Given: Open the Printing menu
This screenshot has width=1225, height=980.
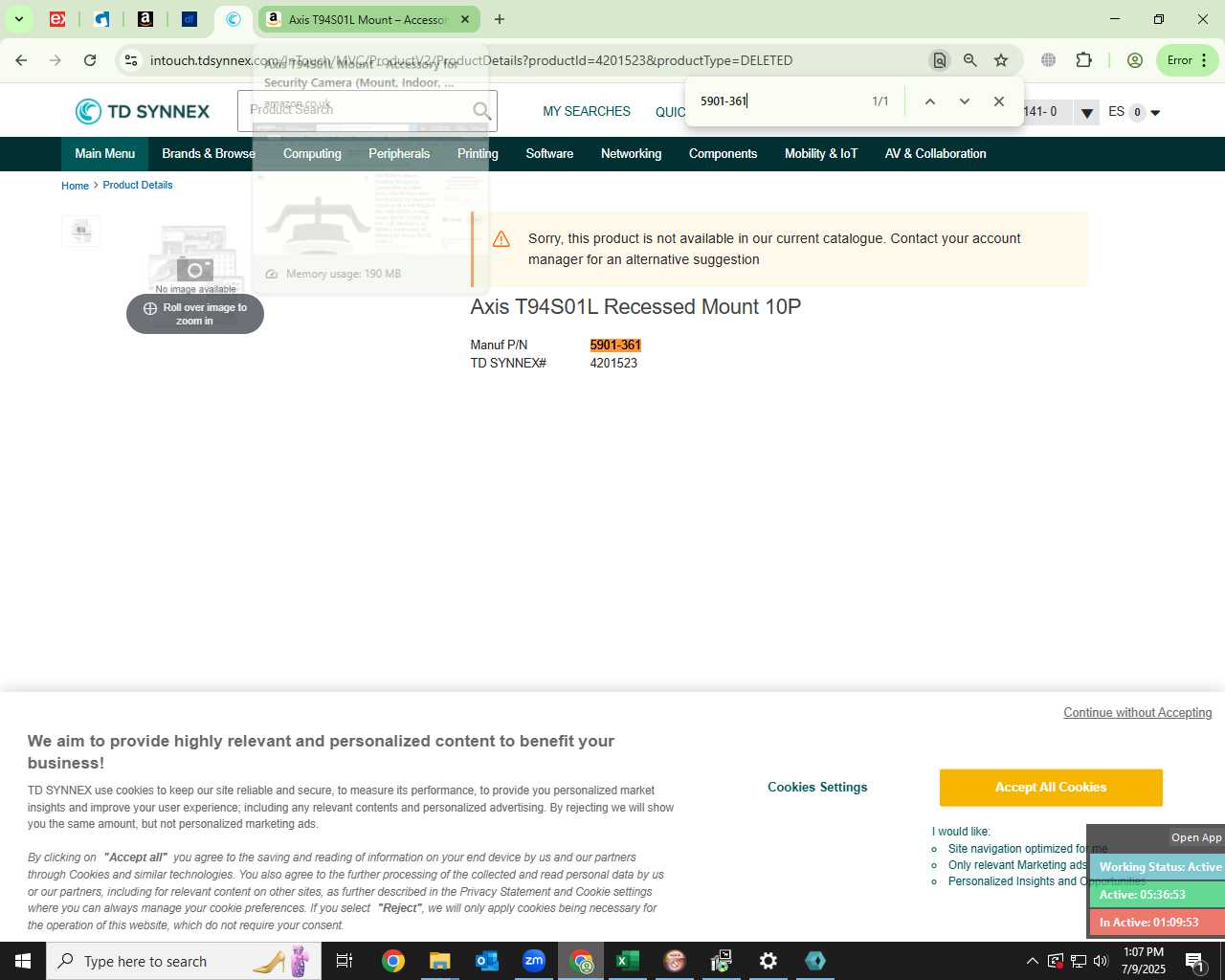Looking at the screenshot, I should (x=478, y=153).
